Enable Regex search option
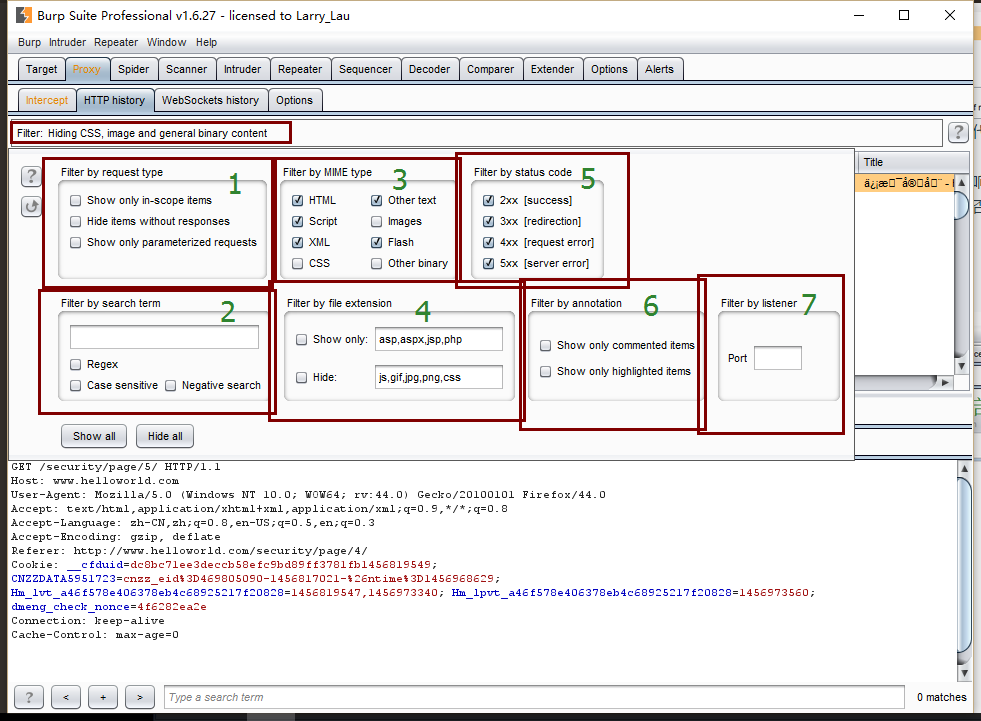The image size is (981, 721). (76, 364)
